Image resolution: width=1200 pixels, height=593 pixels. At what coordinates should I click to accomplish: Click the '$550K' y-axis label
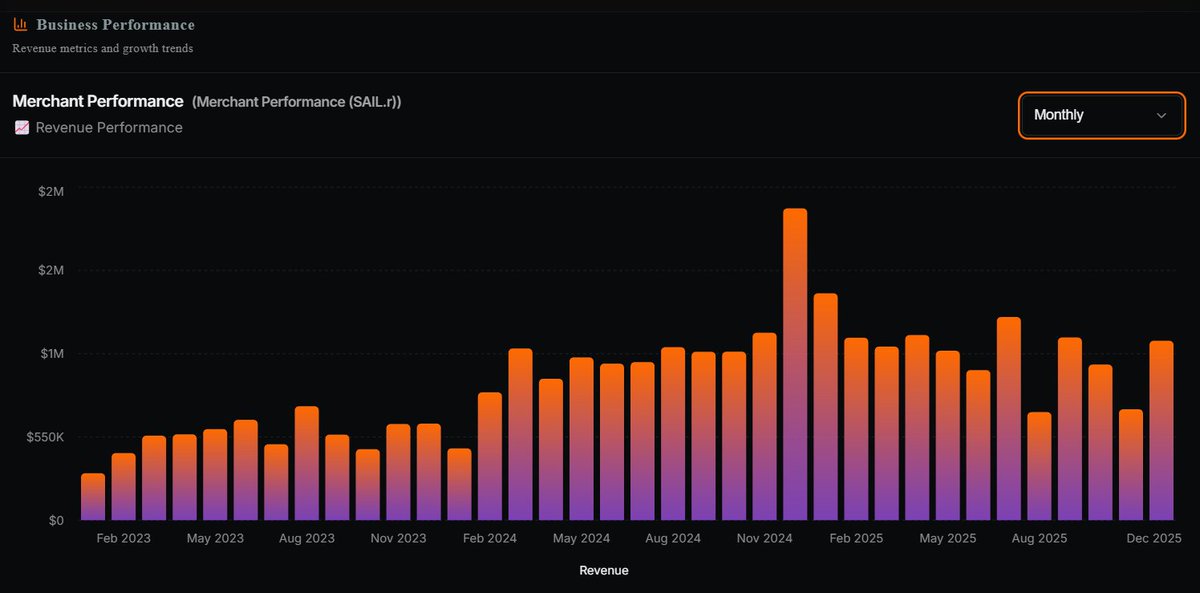[47, 437]
